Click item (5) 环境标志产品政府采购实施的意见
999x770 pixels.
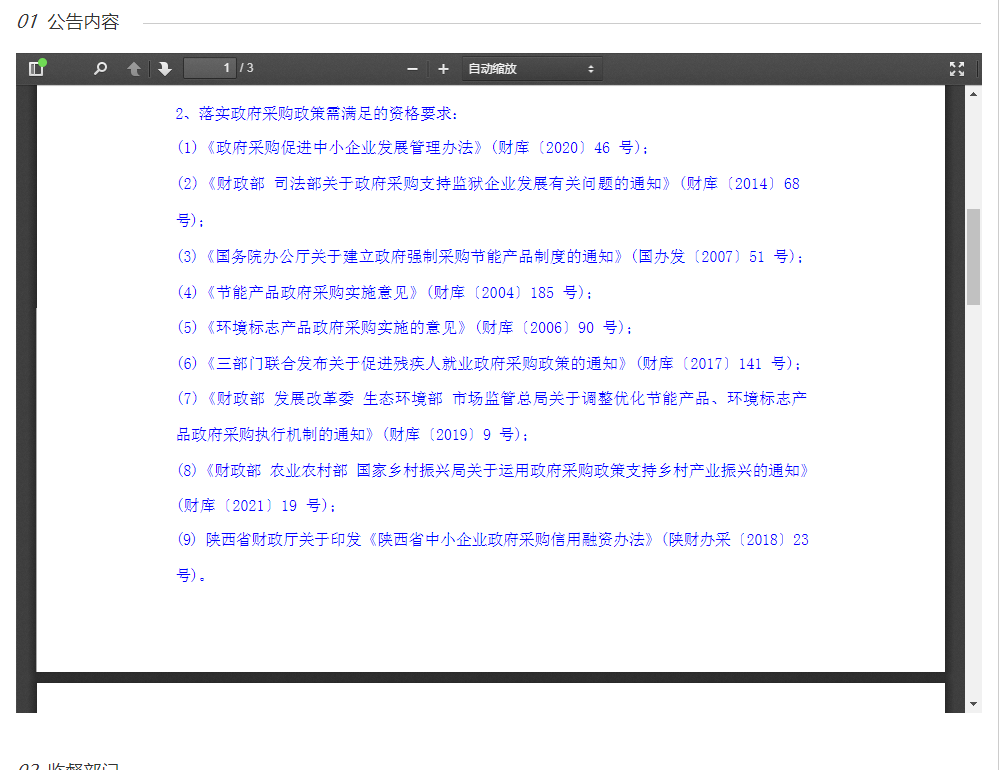(x=405, y=327)
